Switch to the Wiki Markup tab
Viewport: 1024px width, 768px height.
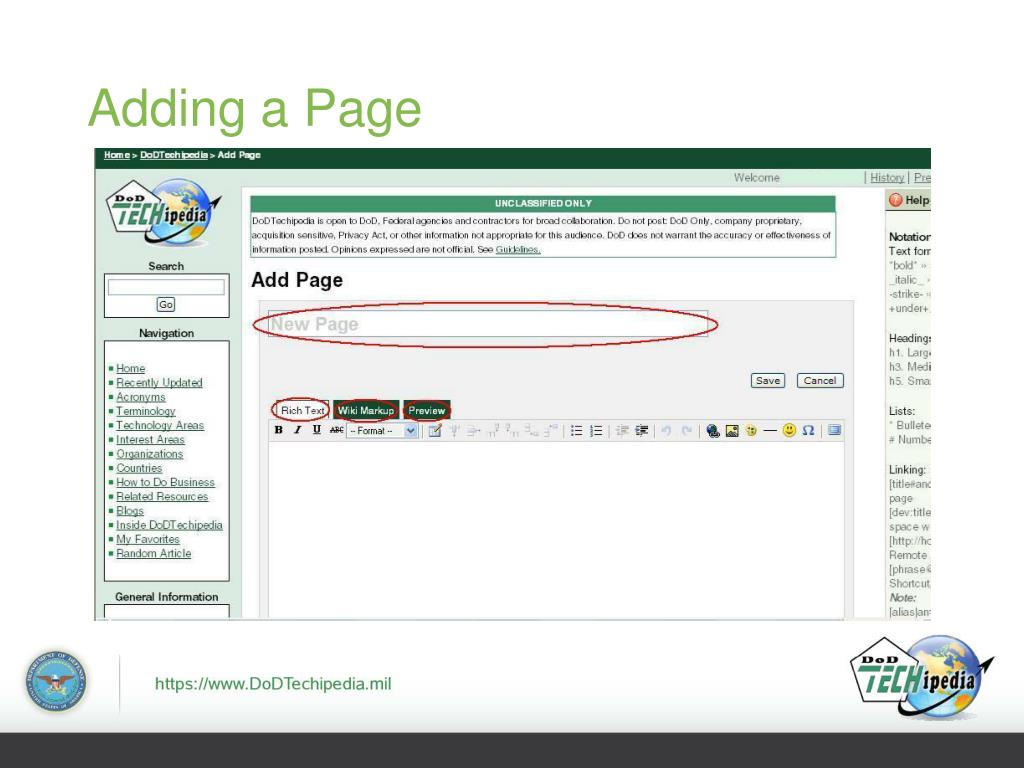[x=366, y=410]
